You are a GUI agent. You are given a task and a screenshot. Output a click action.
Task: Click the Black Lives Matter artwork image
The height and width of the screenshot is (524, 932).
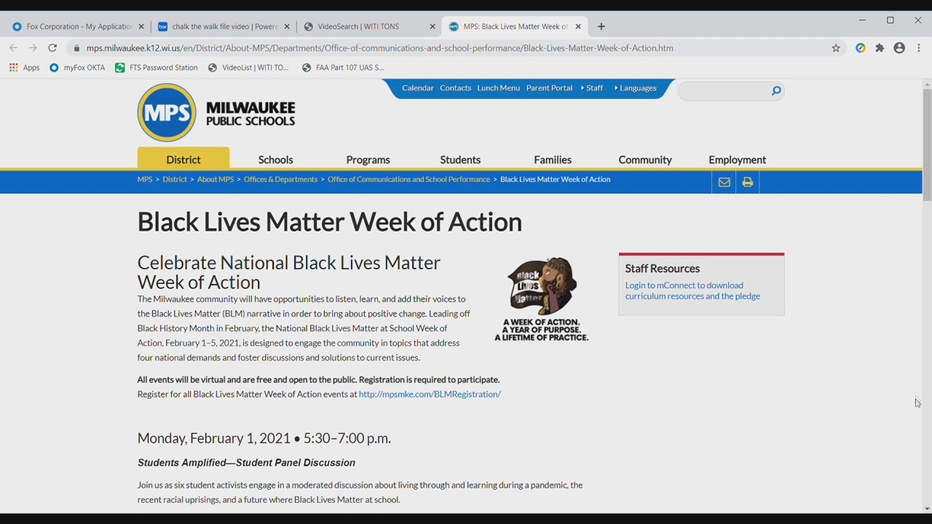(541, 298)
